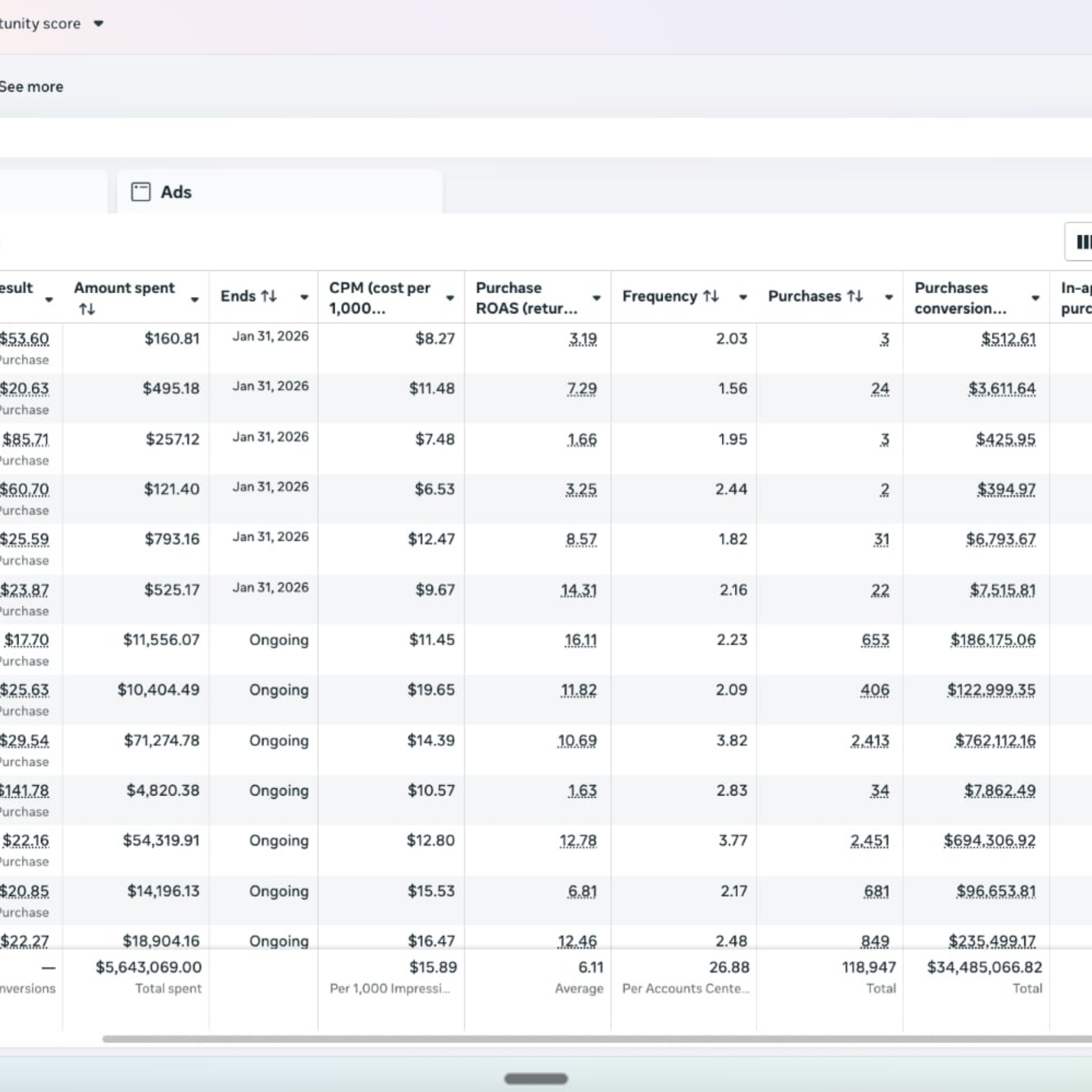The image size is (1092, 1092).
Task: Expand the opportunity score dropdown arrow
Action: pos(98,23)
